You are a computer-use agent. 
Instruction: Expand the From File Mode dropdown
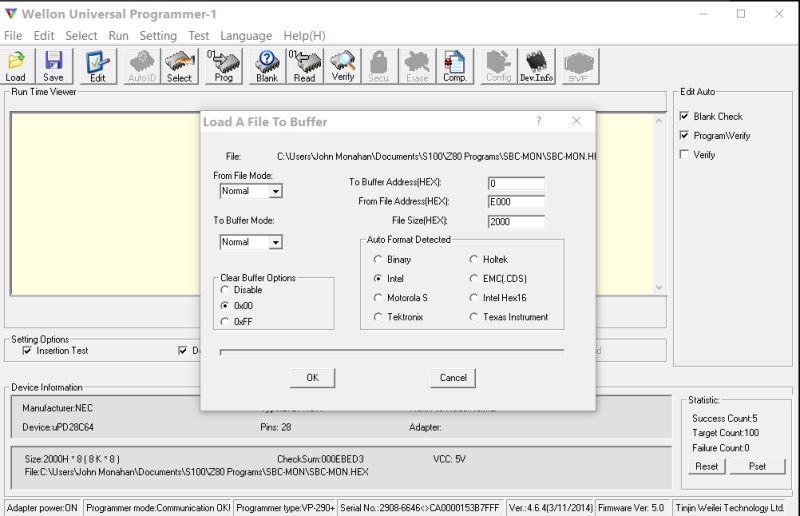click(x=276, y=191)
